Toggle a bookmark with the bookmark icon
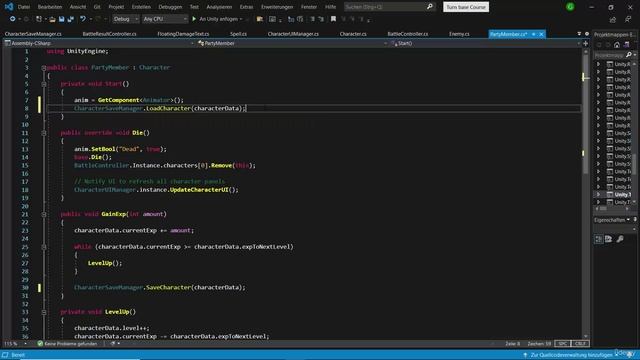640x360 pixels. tap(333, 19)
